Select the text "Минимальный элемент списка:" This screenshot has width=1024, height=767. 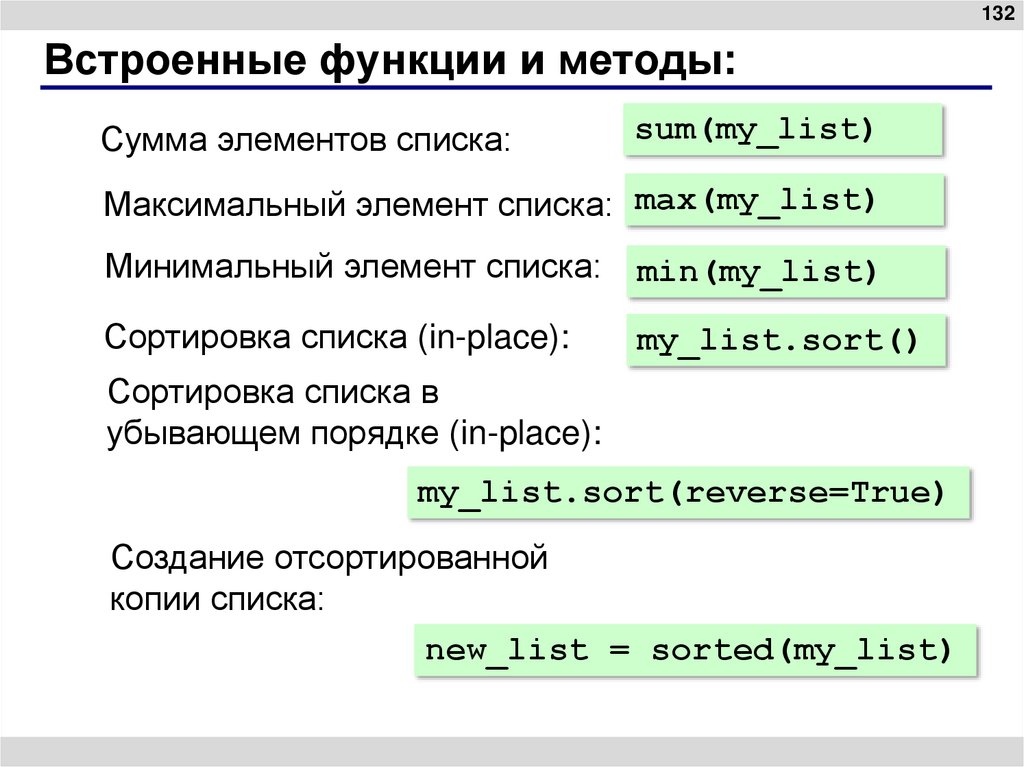[353, 267]
